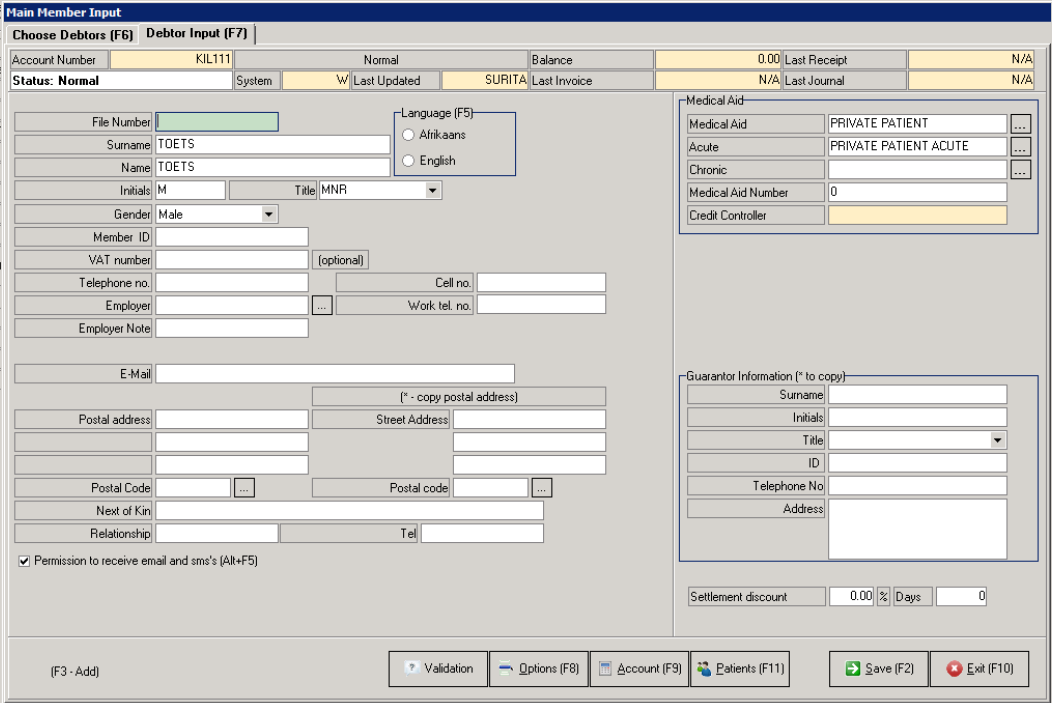This screenshot has height=703, width=1052.
Task: Open the Gender dropdown list
Action: pos(268,214)
